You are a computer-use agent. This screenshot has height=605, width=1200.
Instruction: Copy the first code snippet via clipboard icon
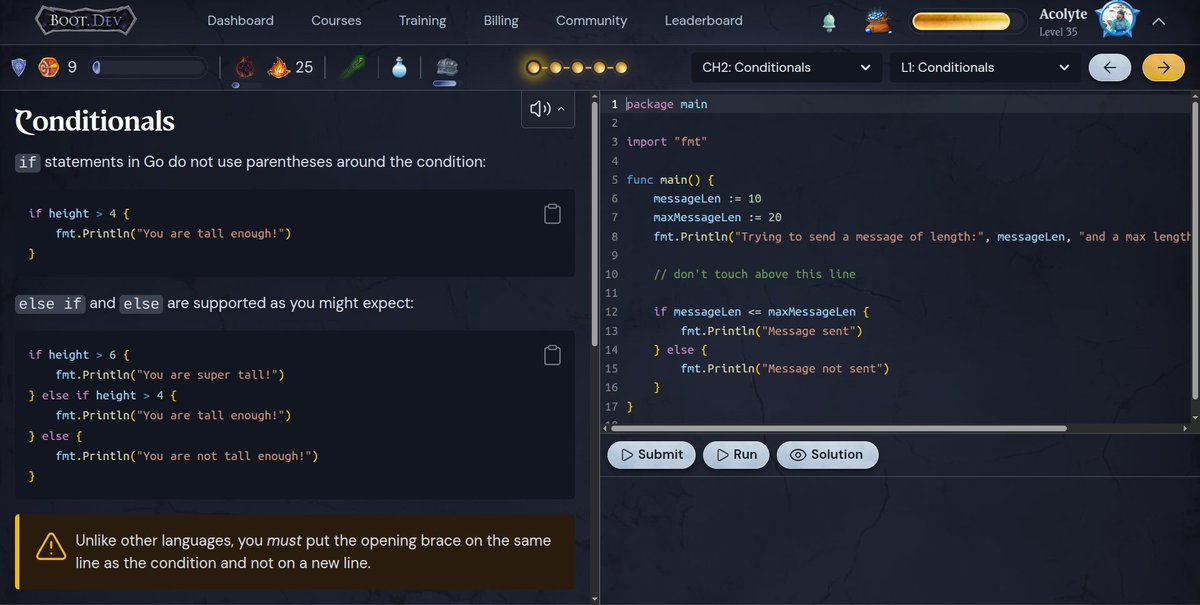(x=552, y=213)
